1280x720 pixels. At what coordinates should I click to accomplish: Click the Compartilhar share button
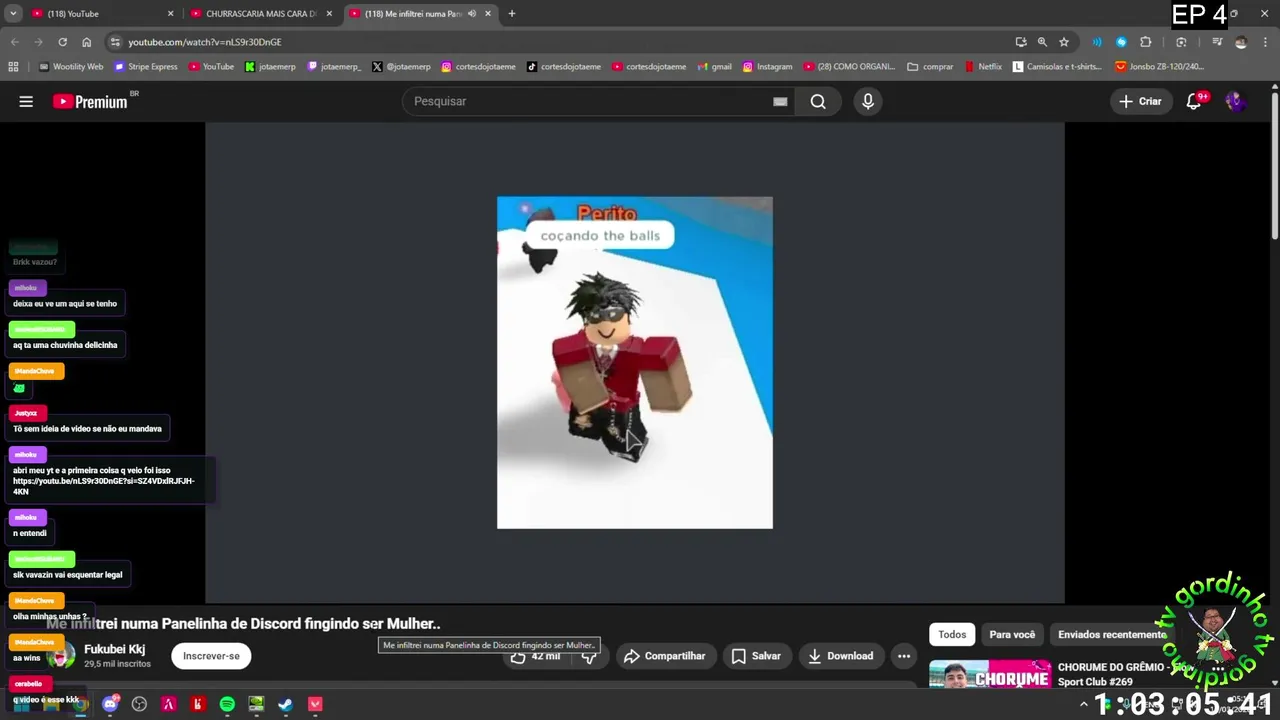tap(664, 656)
